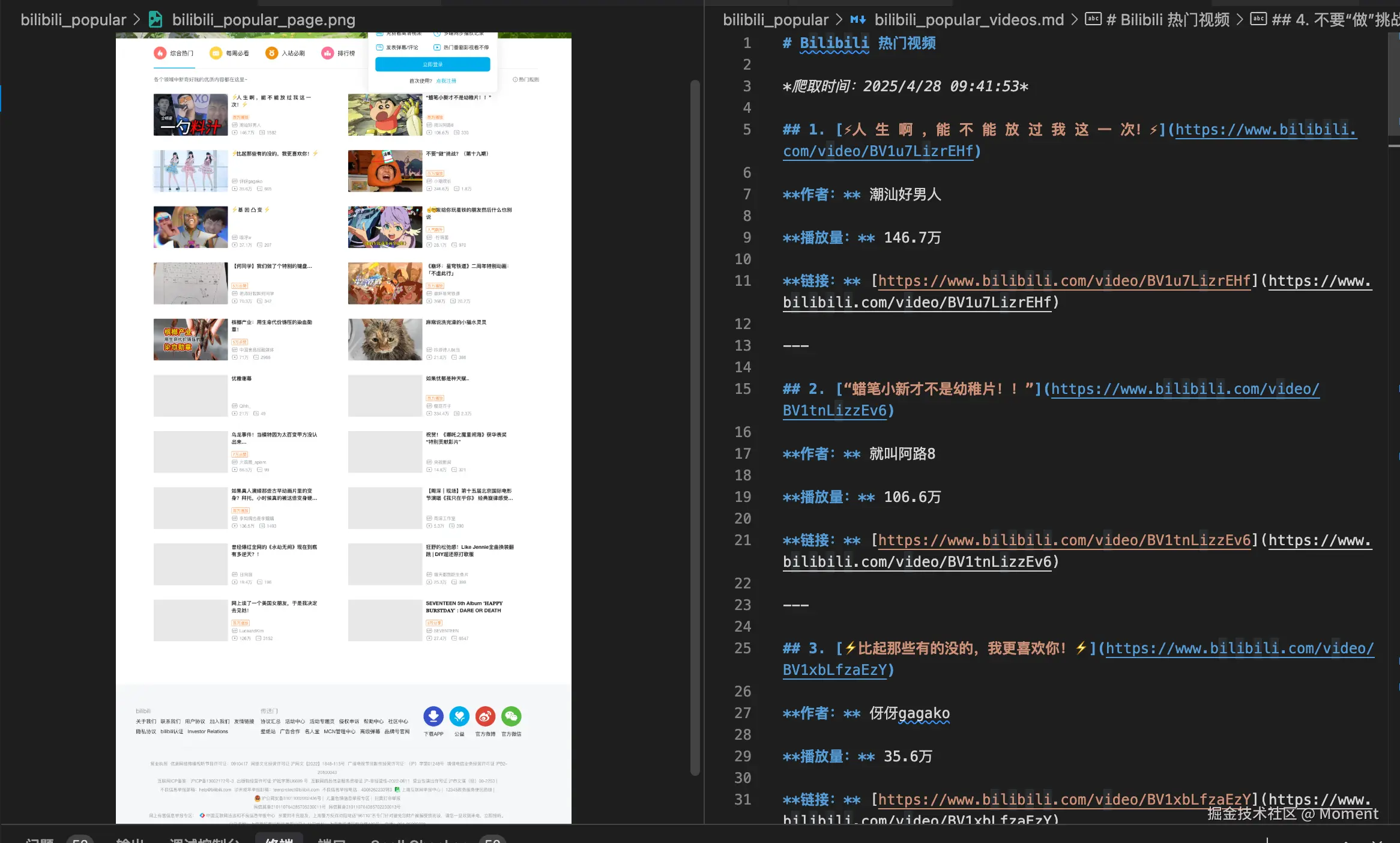Viewport: 1400px width, 843px height.
Task: Click the symbol icon before '## 4. 不要' breadcrumb
Action: click(x=1258, y=19)
